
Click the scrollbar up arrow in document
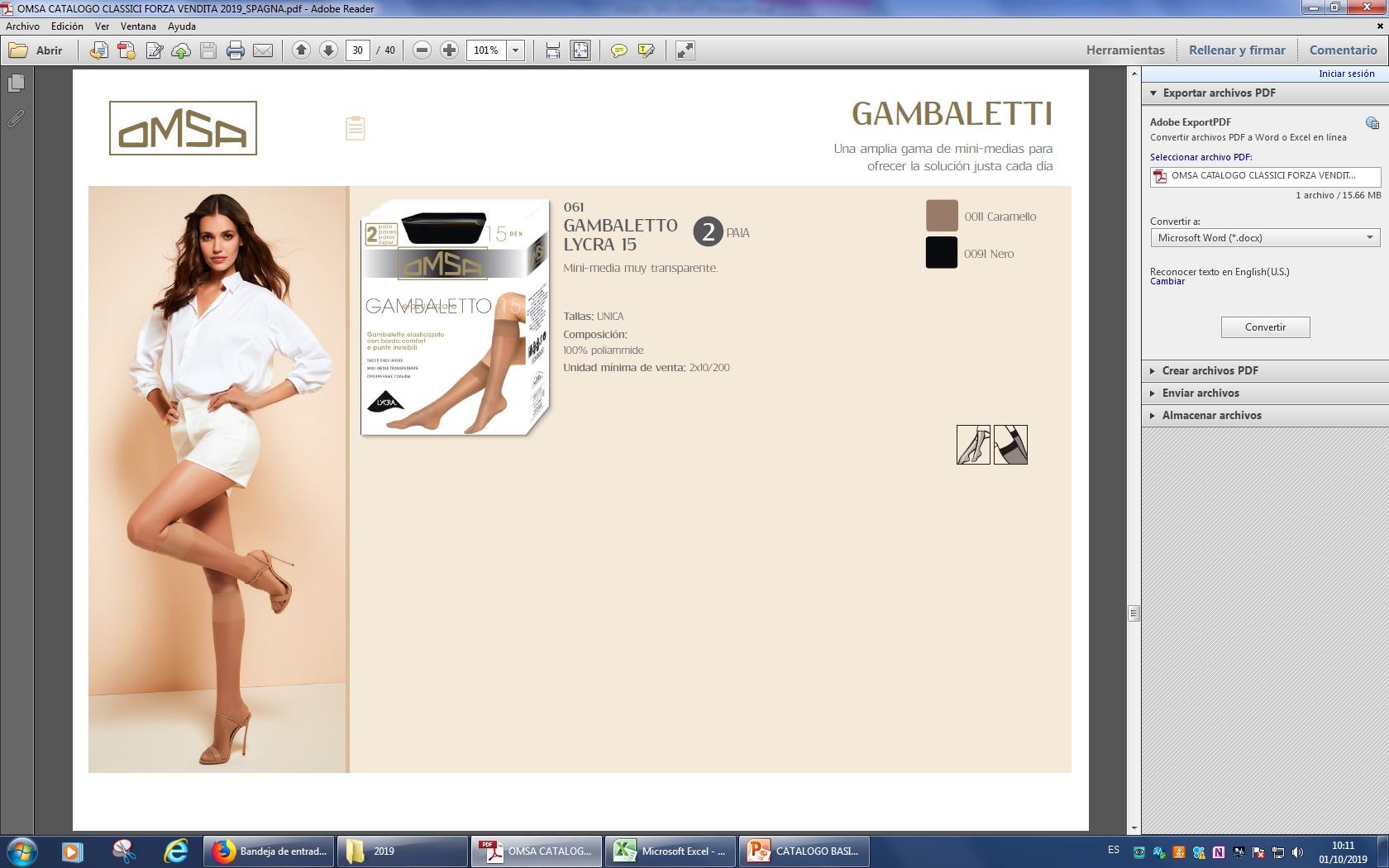coord(1134,74)
